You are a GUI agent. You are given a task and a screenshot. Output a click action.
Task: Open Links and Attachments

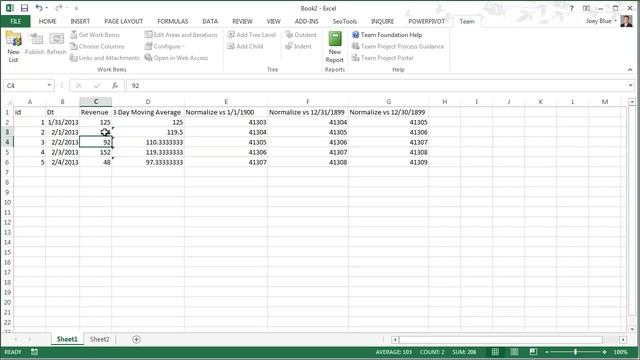[x=104, y=58]
